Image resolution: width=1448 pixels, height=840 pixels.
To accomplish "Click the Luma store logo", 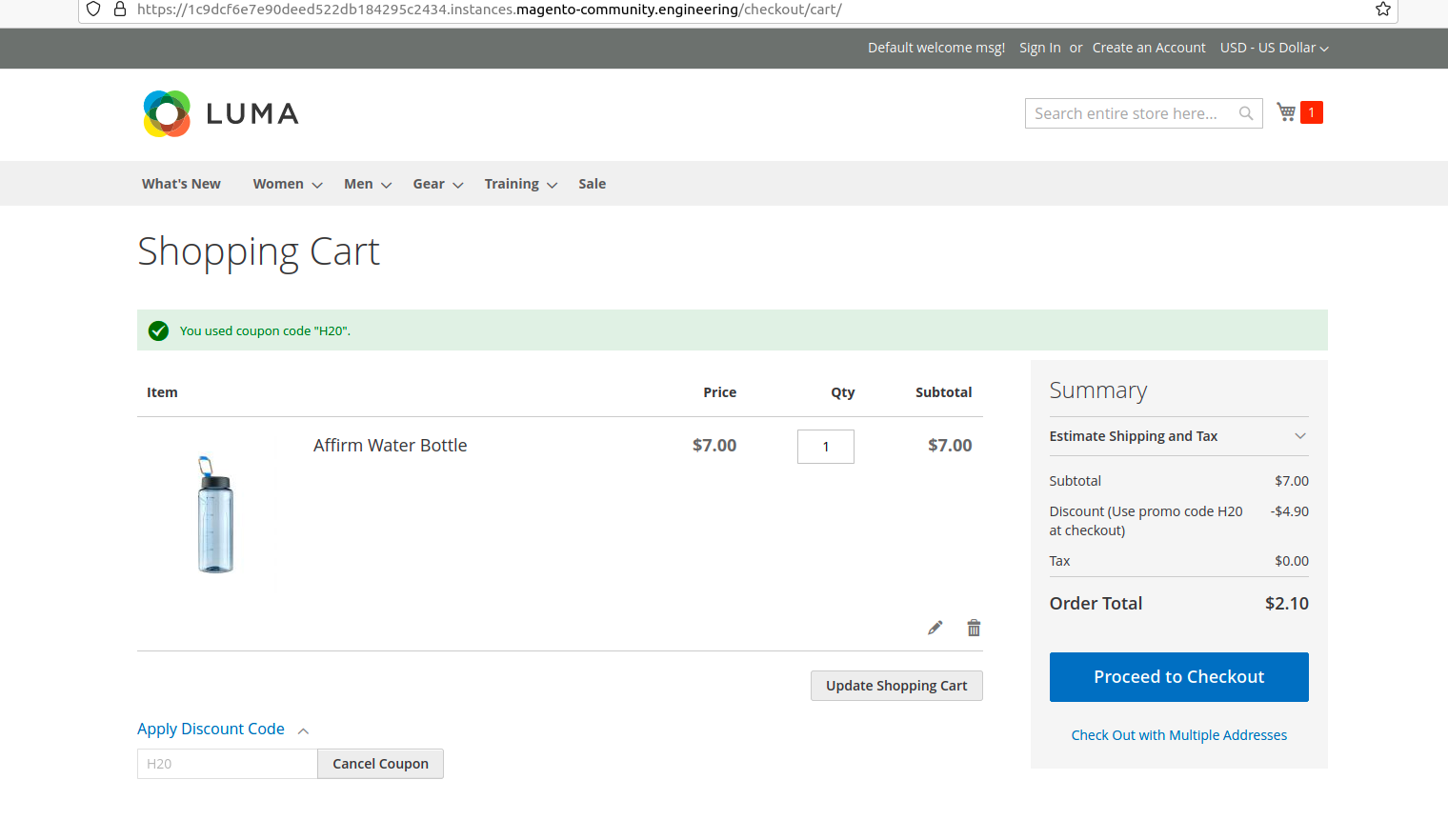I will click(219, 113).
